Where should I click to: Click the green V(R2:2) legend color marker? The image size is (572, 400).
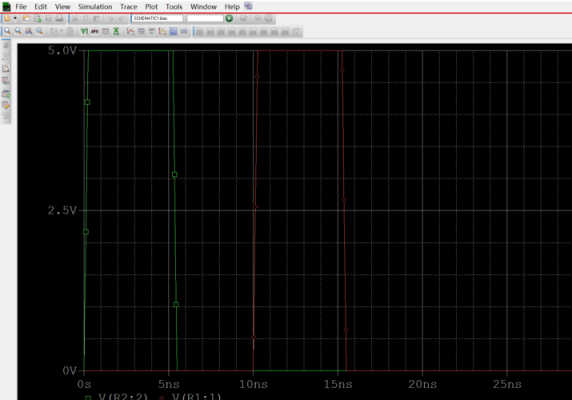pyautogui.click(x=88, y=397)
